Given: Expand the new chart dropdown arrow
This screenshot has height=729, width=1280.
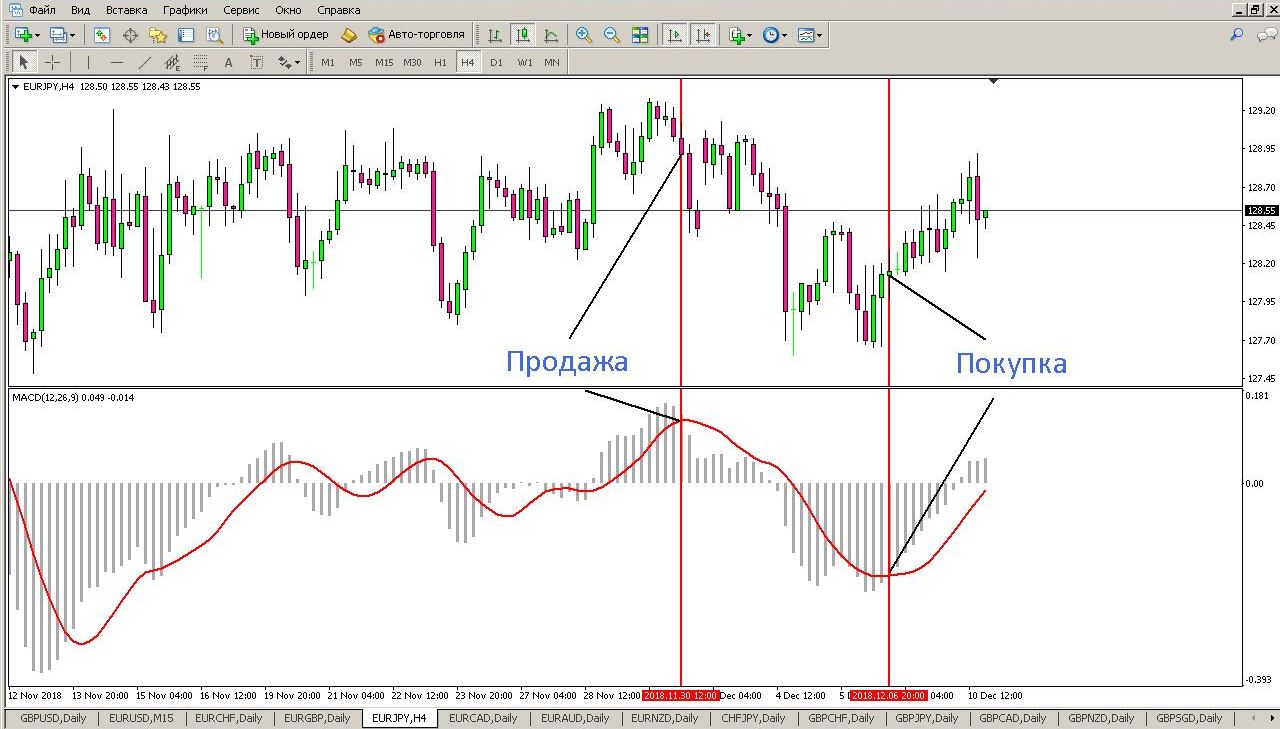Looking at the screenshot, I should click(x=37, y=35).
